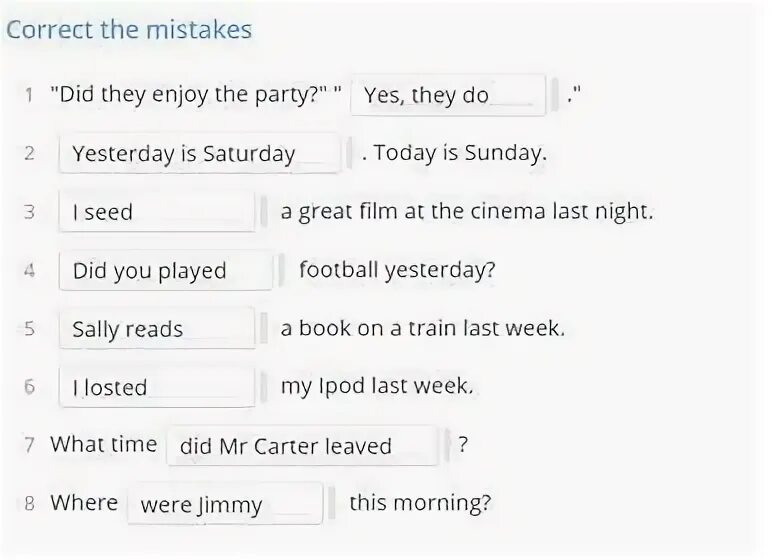Focus the 'did Mr Carter leaved' field
This screenshot has width=772, height=560.
point(302,446)
